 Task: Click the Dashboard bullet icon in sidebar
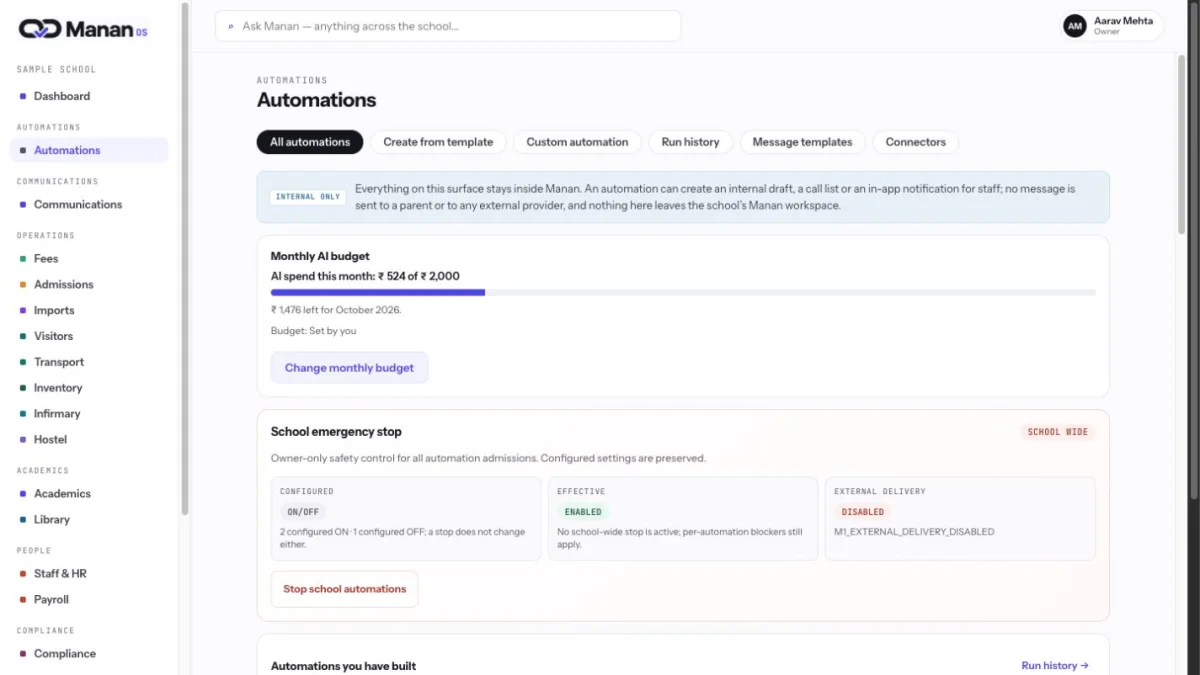point(23,97)
